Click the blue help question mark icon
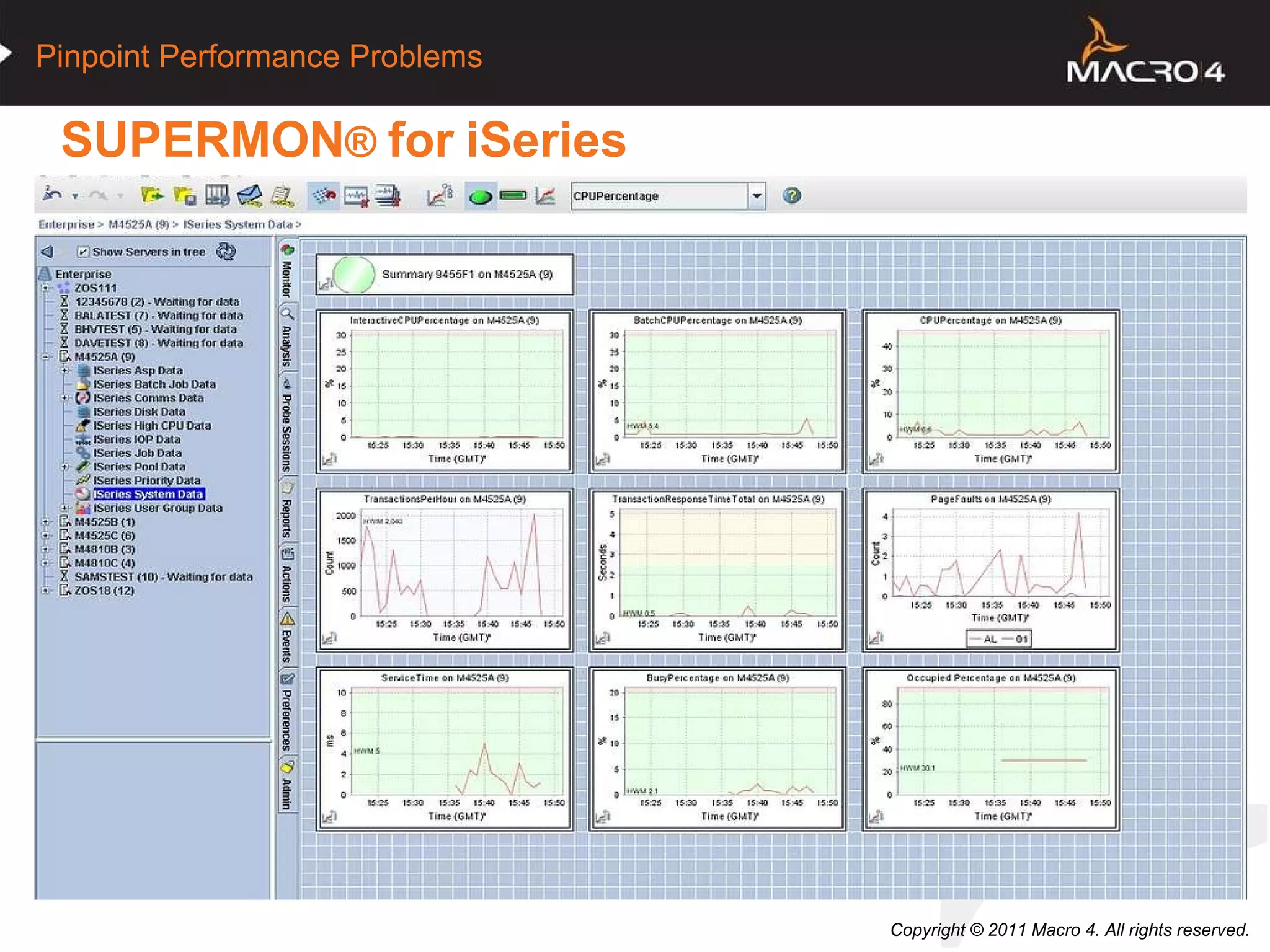The image size is (1270, 952). [791, 196]
